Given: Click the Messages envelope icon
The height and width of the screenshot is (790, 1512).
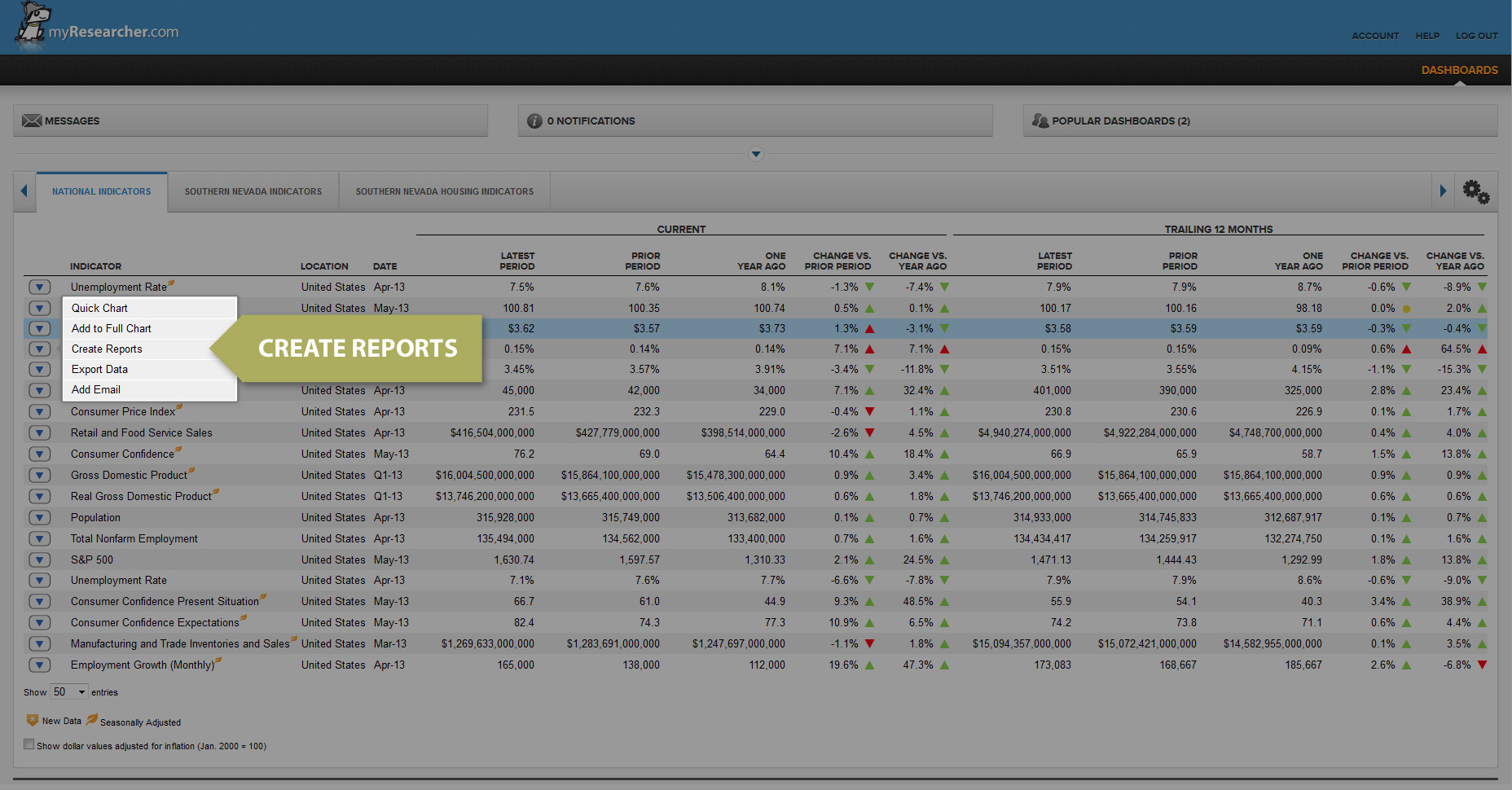Looking at the screenshot, I should coord(32,121).
